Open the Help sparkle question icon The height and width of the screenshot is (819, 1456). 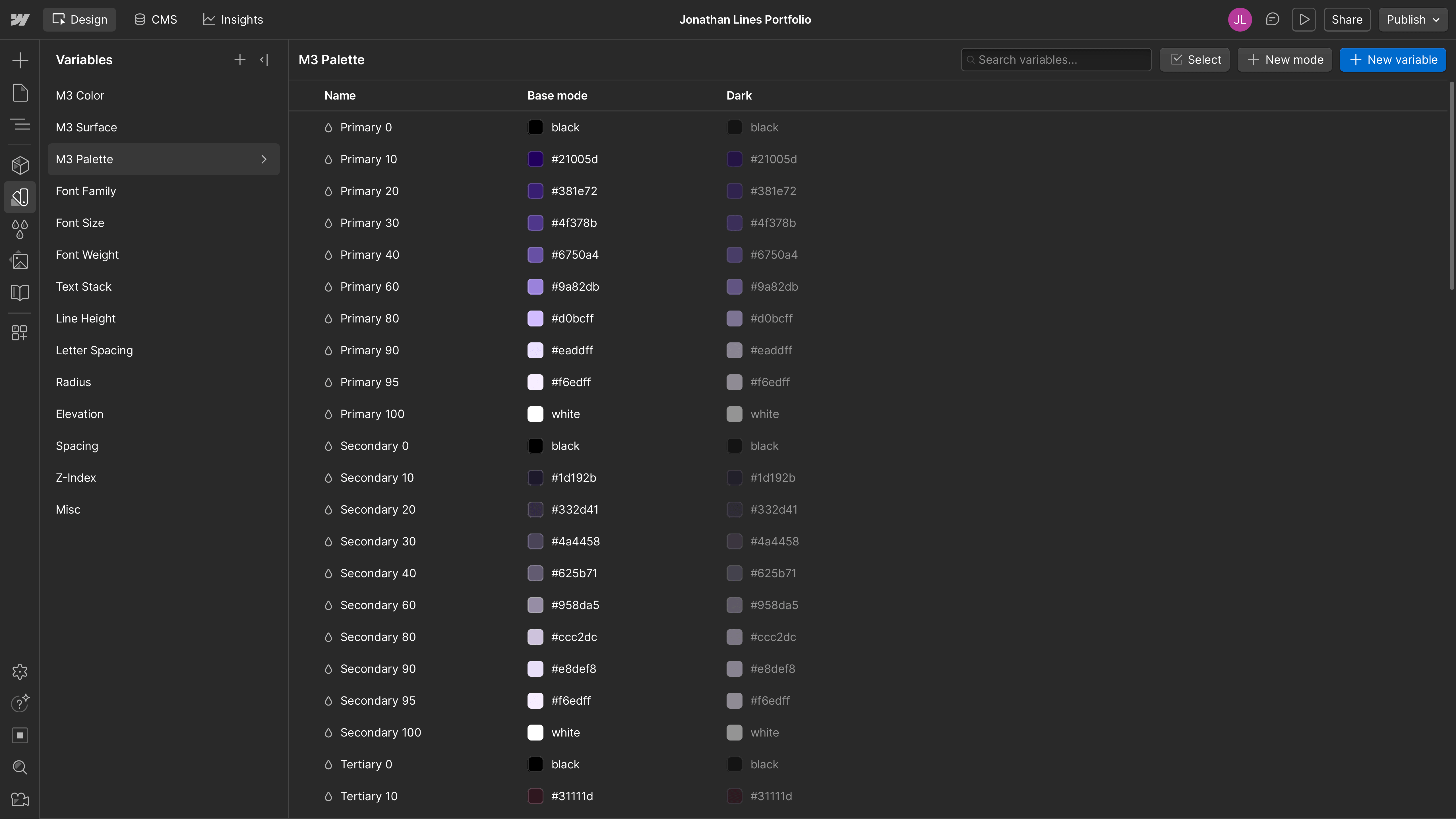20,703
